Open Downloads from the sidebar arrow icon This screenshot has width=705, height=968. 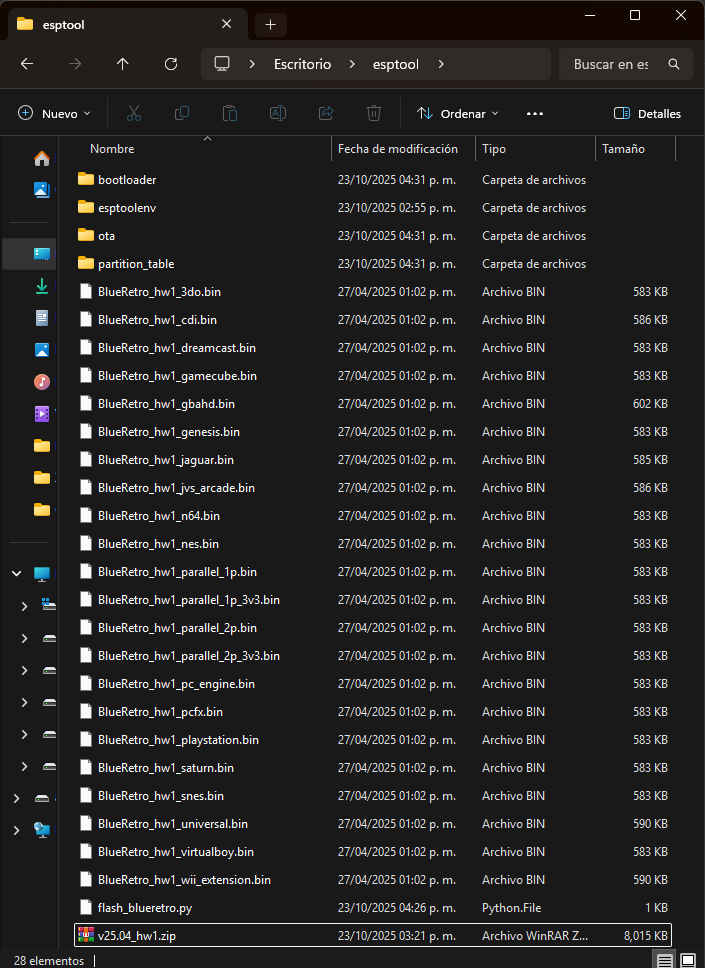(x=42, y=286)
